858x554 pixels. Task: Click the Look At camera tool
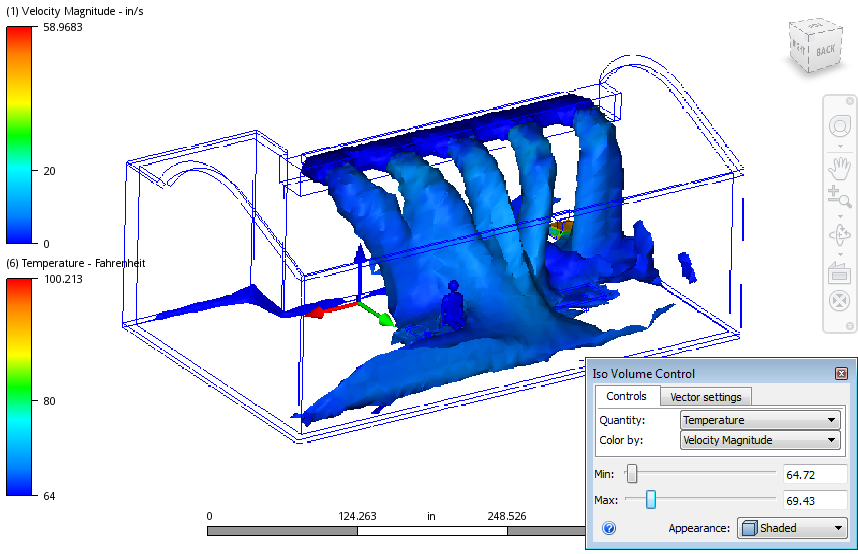[x=839, y=272]
